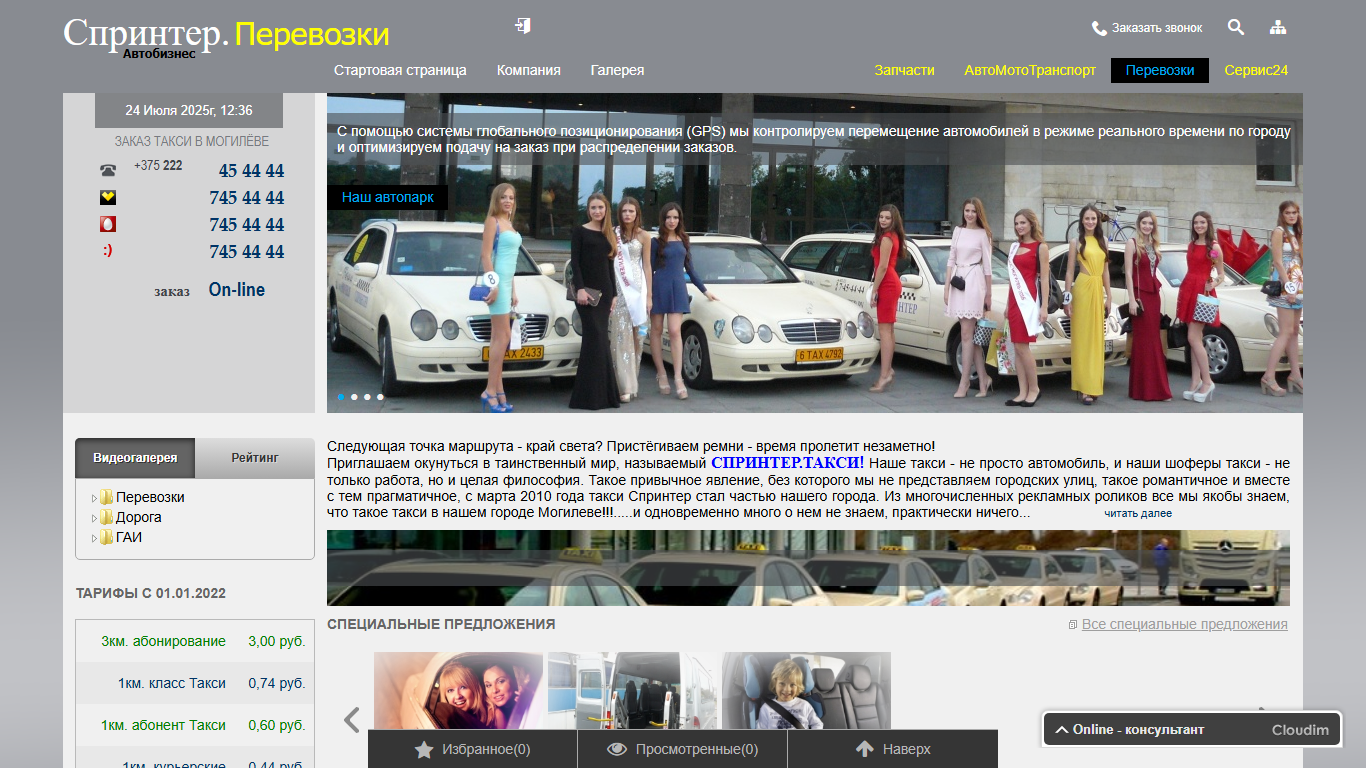Click the up arrow icon beside Наверх
The height and width of the screenshot is (768, 1366).
point(865,749)
